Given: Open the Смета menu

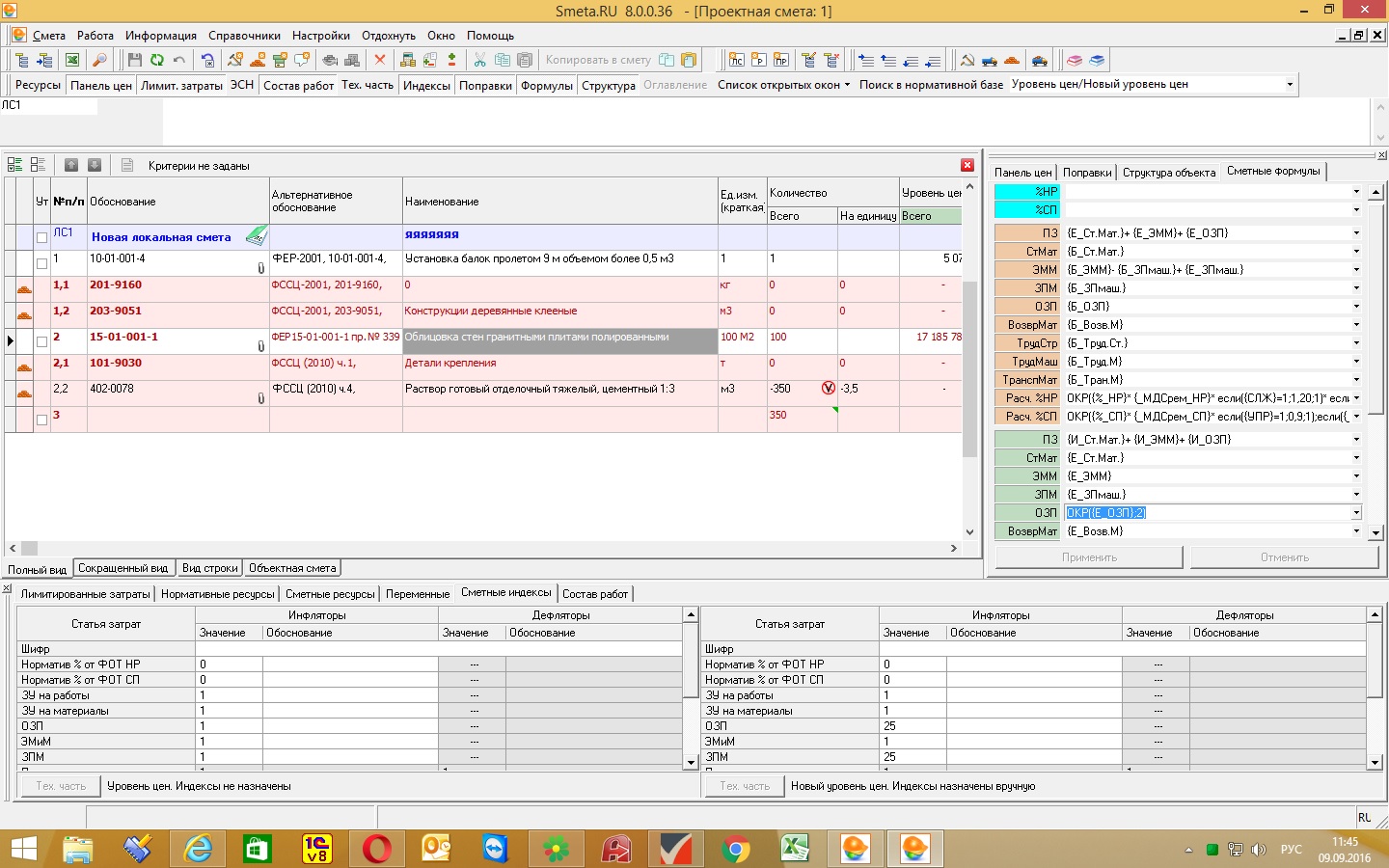Looking at the screenshot, I should 49,36.
